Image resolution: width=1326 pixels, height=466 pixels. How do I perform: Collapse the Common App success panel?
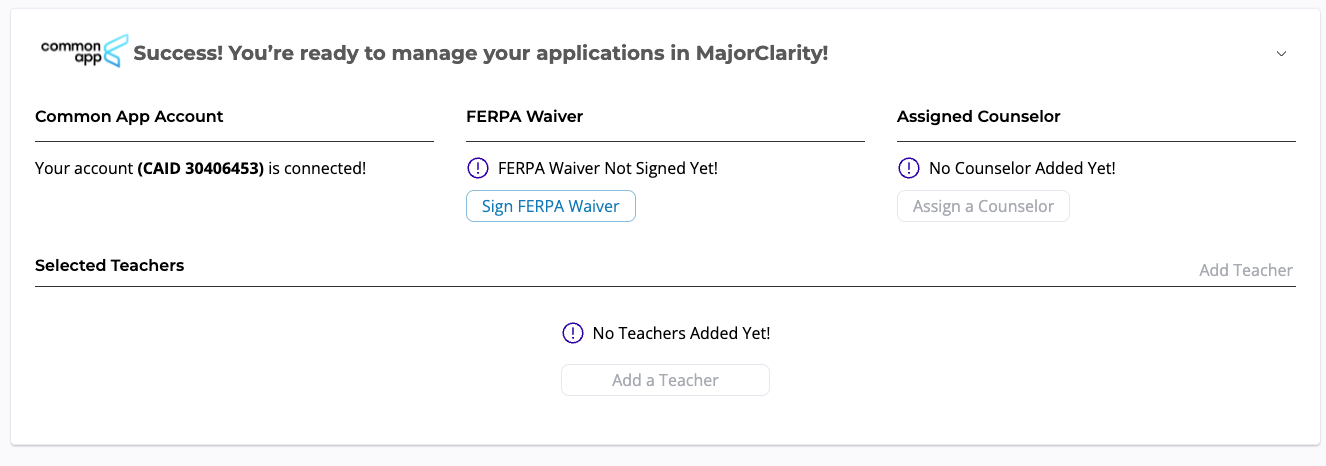point(1281,53)
